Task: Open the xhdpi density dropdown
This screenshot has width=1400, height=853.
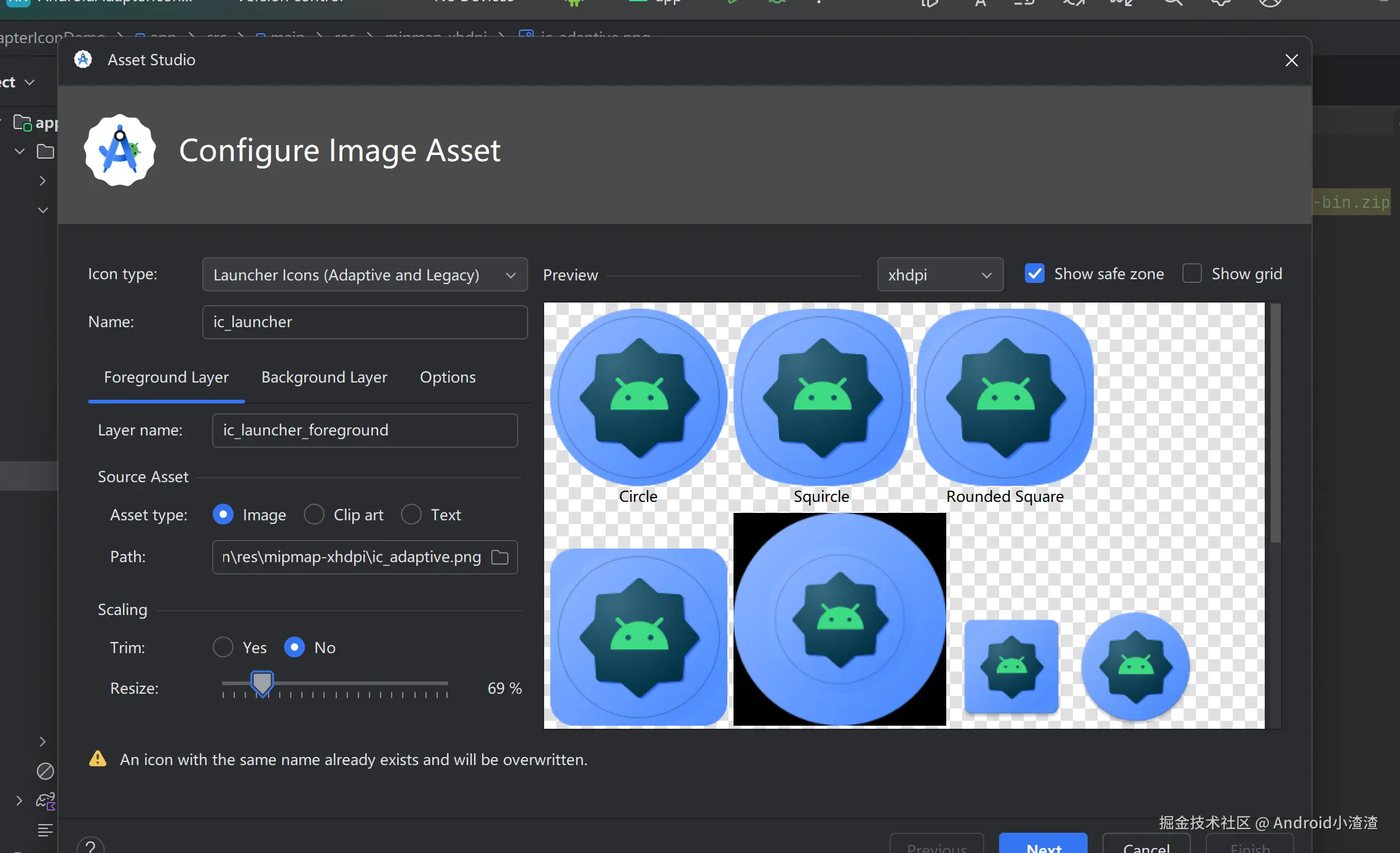Action: click(939, 275)
